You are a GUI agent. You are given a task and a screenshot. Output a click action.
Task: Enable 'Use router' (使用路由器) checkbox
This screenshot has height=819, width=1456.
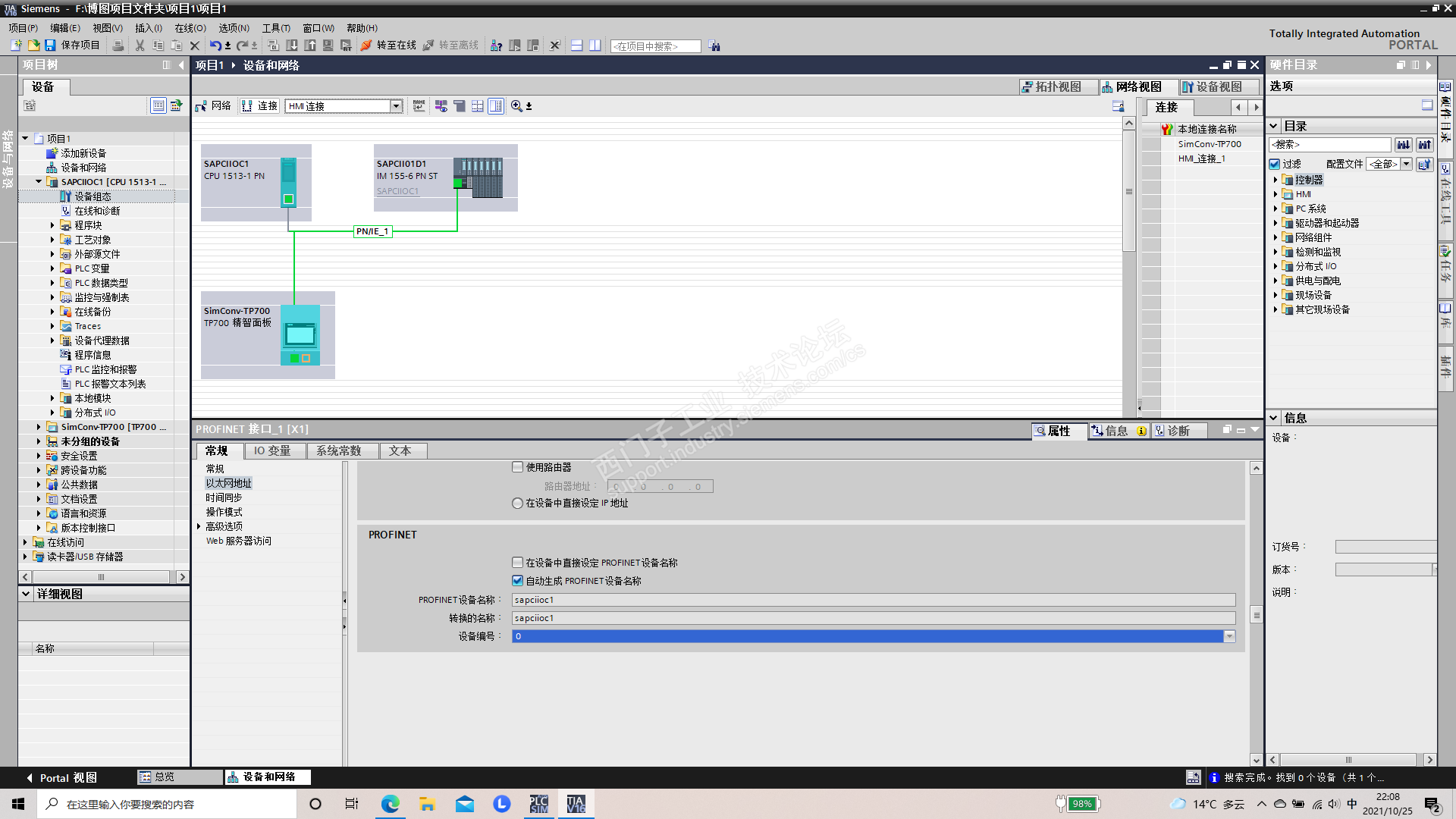pos(517,467)
